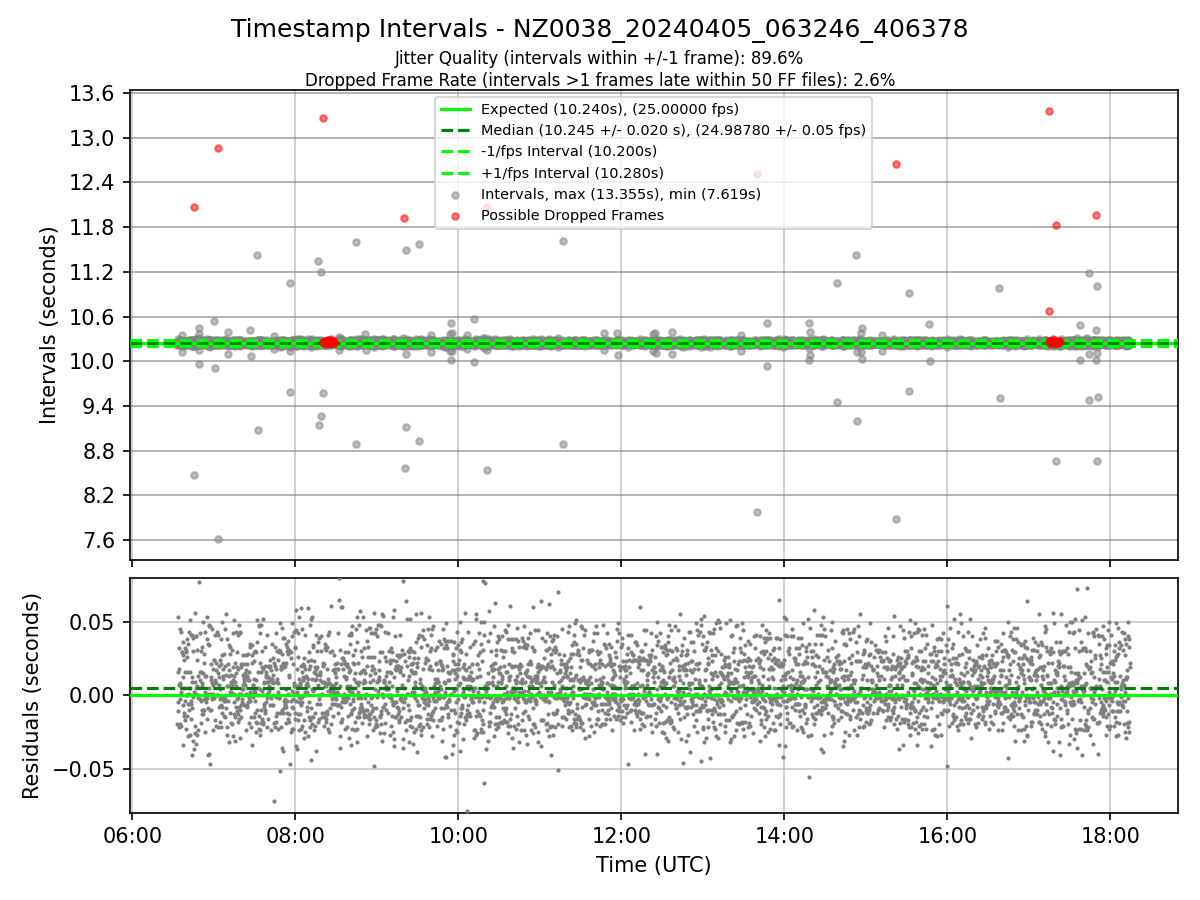
Task: Click the gray dot marker in the legend
Action: point(456,194)
